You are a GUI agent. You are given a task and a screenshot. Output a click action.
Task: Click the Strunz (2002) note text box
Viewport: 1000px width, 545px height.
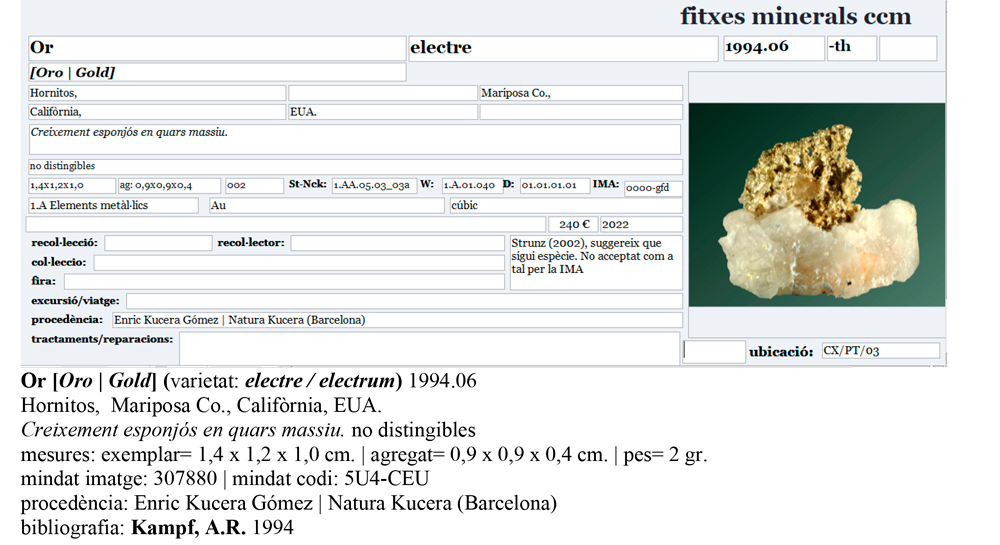596,262
